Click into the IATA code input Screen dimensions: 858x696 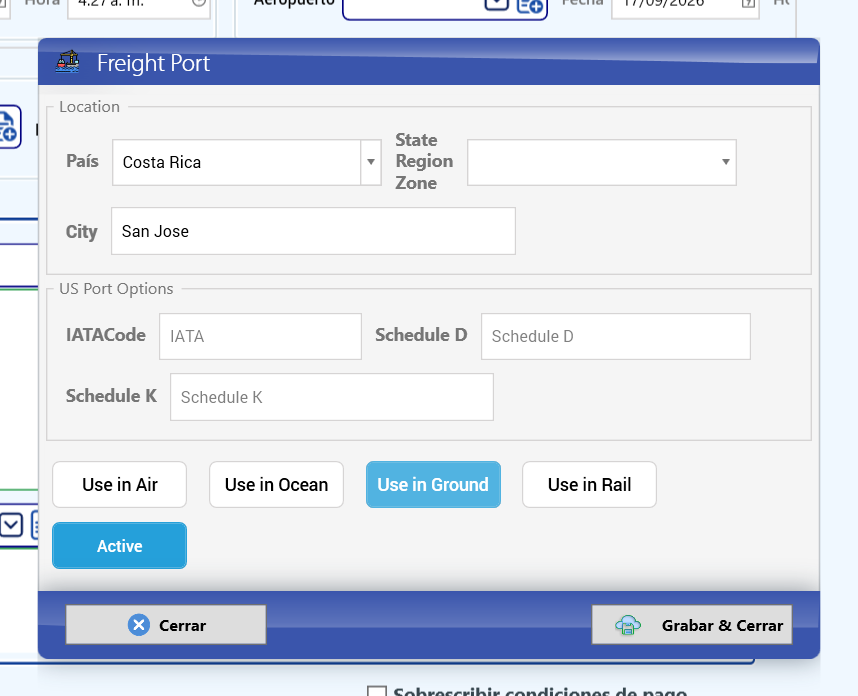pyautogui.click(x=260, y=337)
